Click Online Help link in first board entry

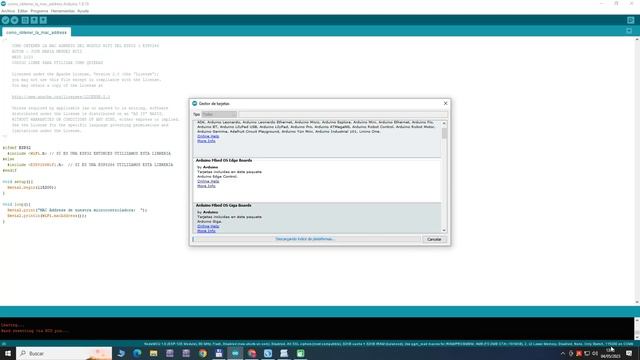click(x=208, y=136)
